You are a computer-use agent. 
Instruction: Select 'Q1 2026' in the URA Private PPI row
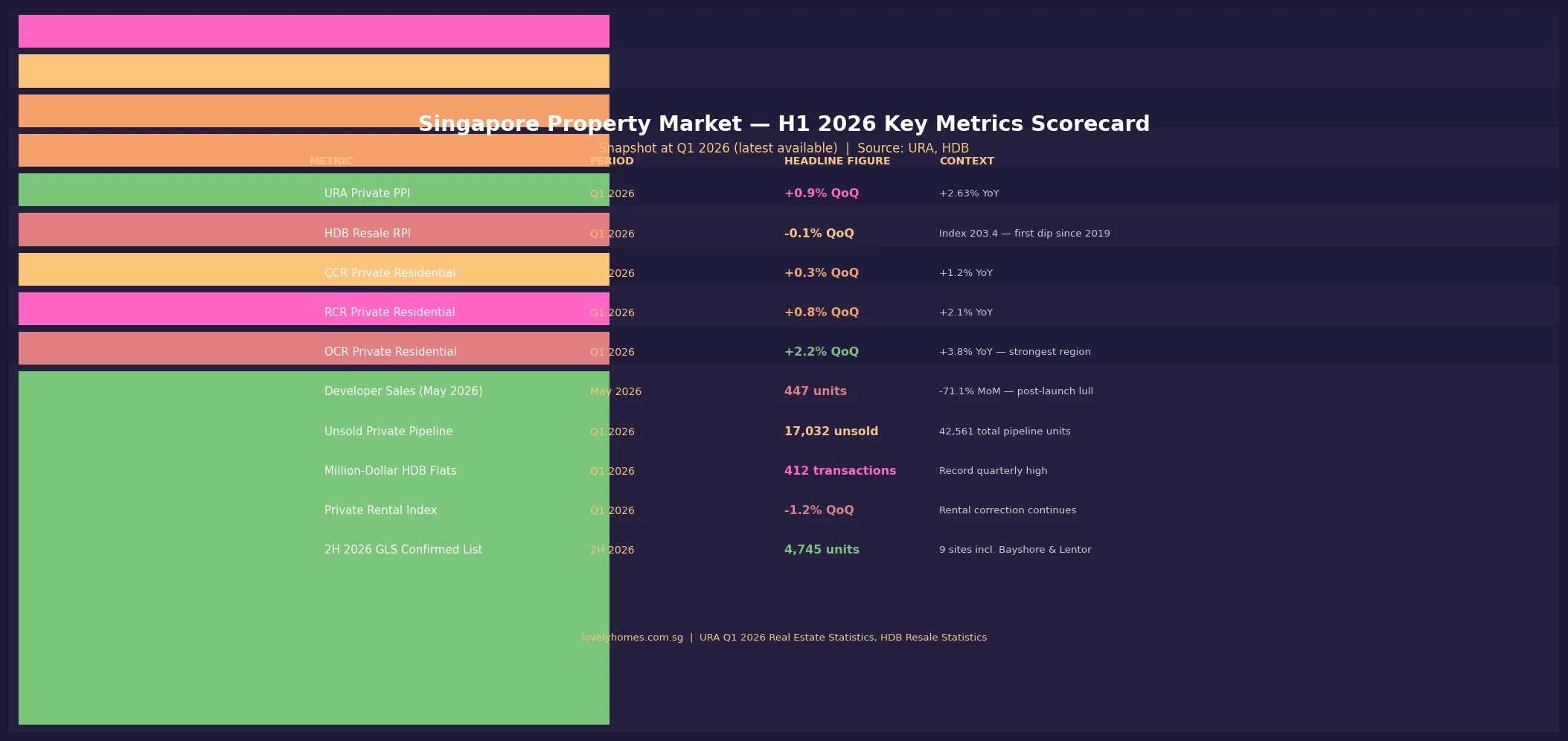[612, 194]
